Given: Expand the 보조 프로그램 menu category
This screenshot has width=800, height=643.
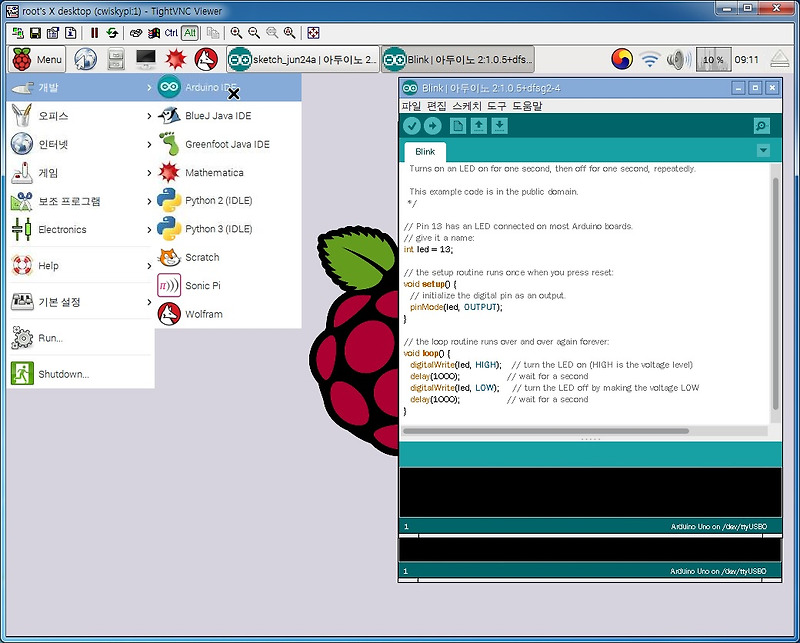Looking at the screenshot, I should pyautogui.click(x=80, y=201).
